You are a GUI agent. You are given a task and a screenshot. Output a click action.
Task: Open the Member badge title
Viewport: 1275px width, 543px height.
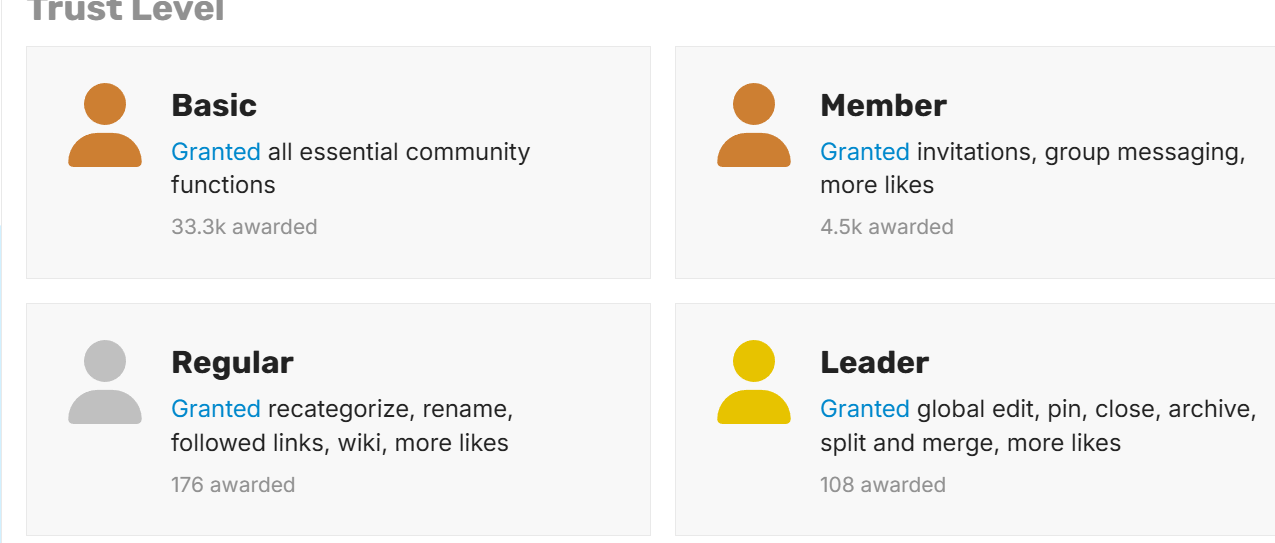[x=883, y=105]
